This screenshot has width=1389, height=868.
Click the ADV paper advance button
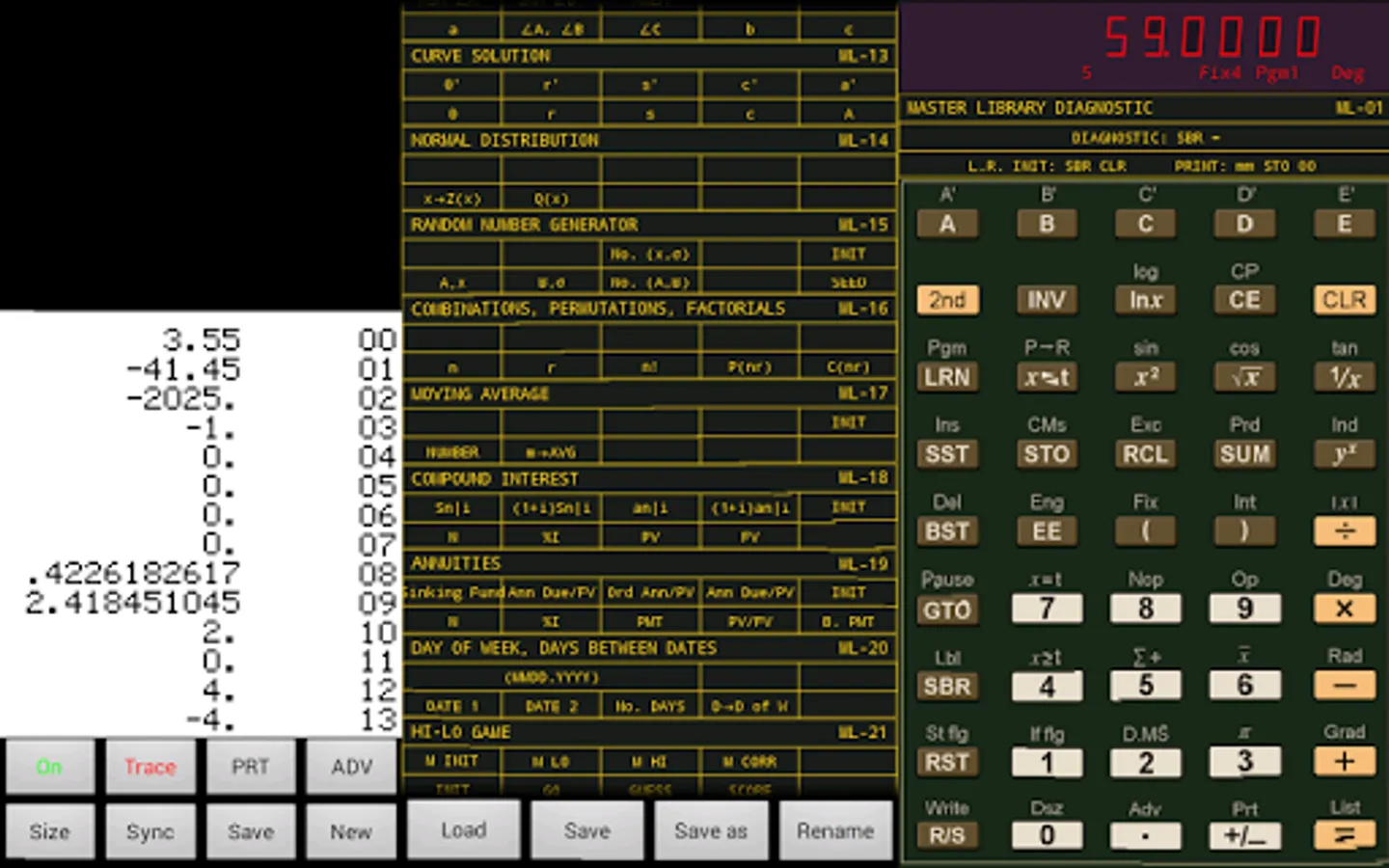coord(351,767)
